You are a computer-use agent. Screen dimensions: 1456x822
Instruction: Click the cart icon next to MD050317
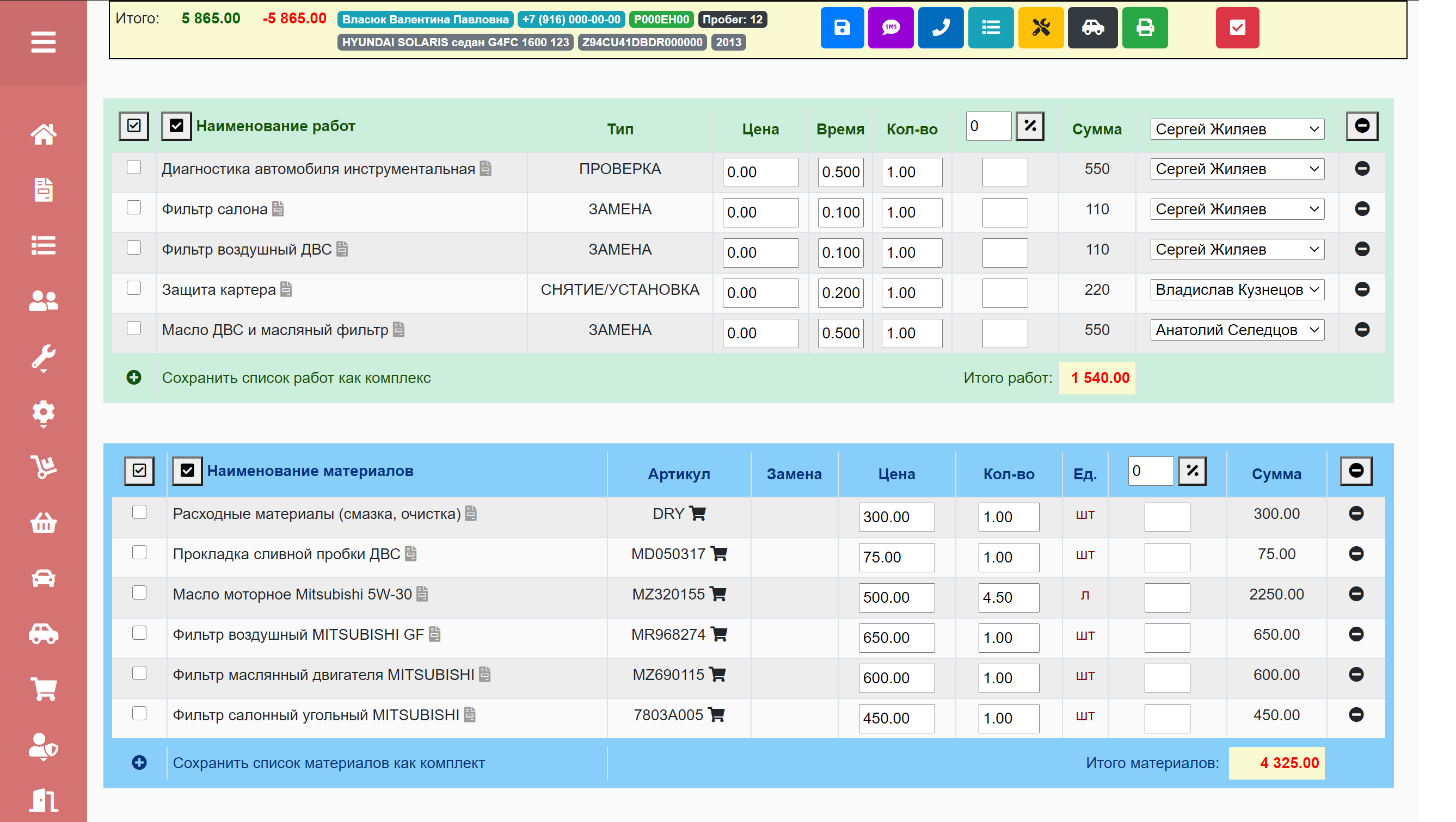pos(718,553)
